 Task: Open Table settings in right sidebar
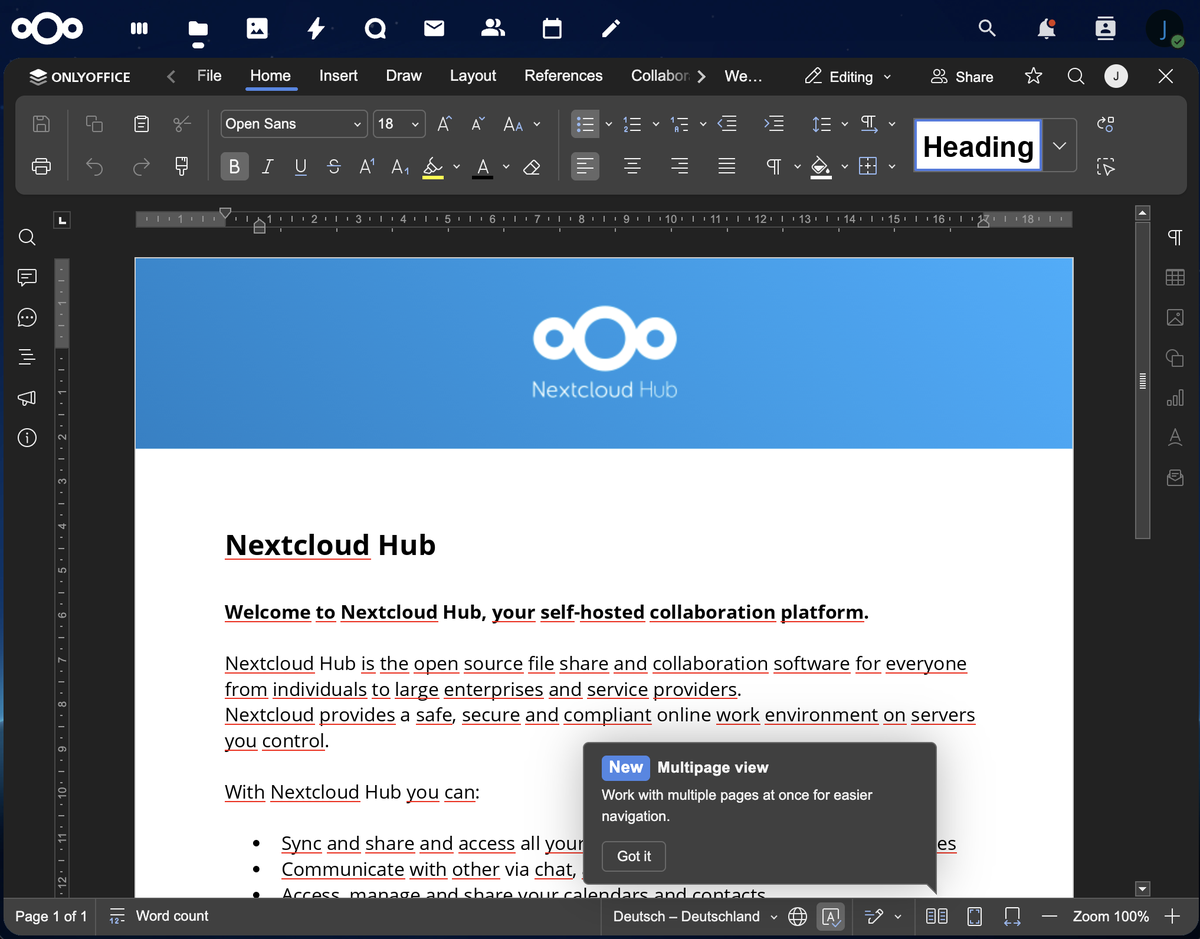point(1175,277)
